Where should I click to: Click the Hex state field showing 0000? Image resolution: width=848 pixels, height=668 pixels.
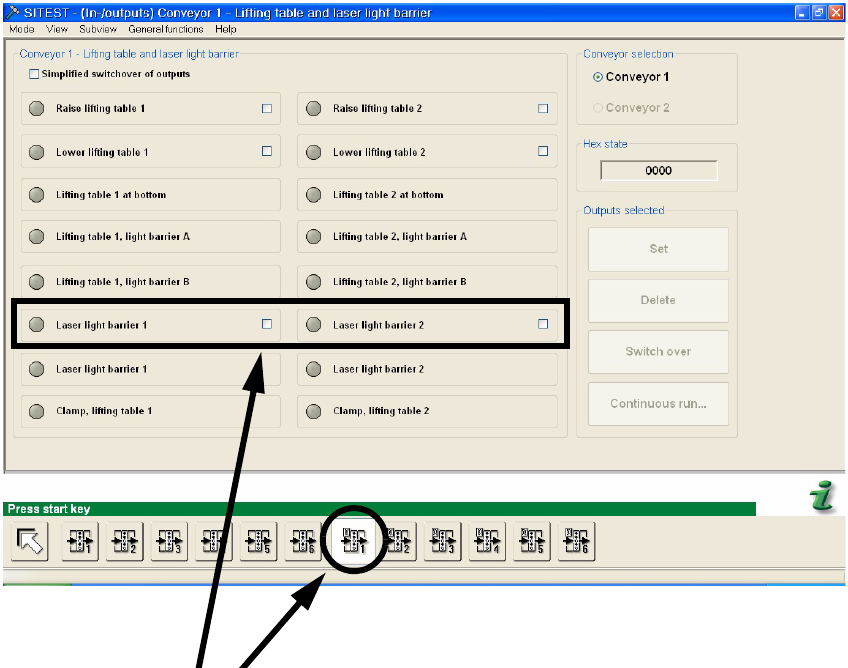tap(659, 170)
